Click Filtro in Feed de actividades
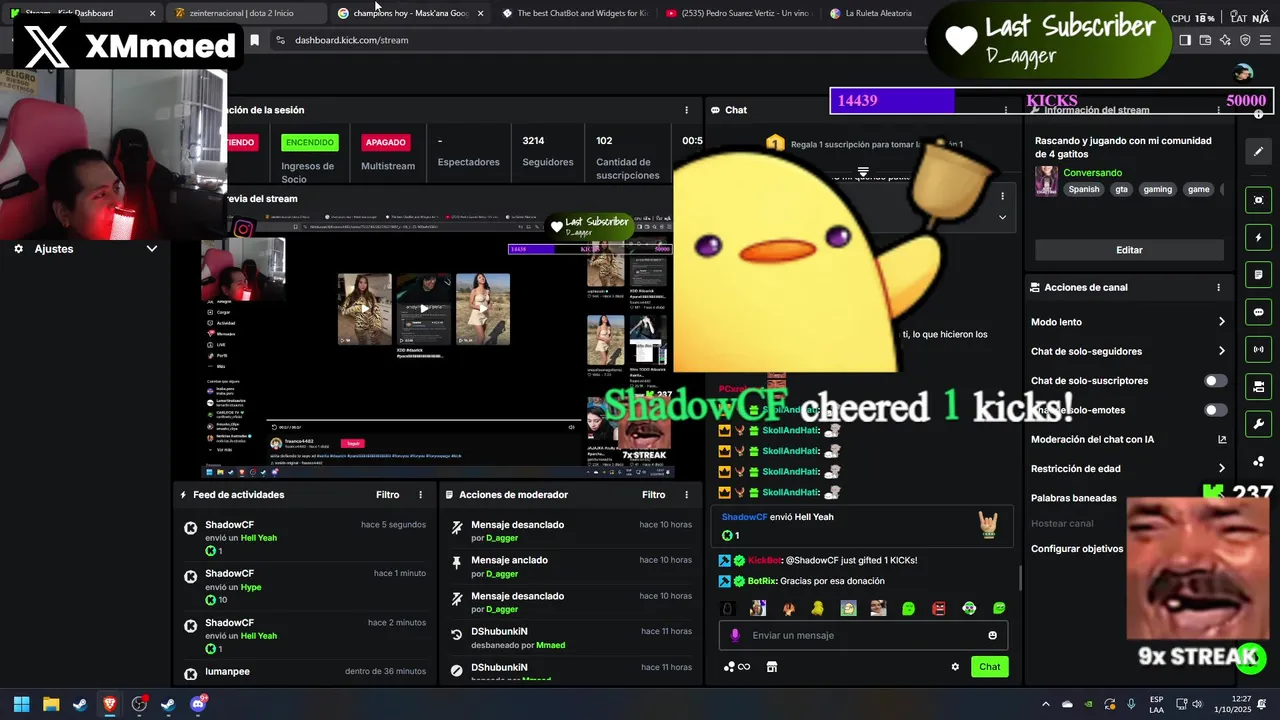The height and width of the screenshot is (720, 1280). pyautogui.click(x=387, y=495)
